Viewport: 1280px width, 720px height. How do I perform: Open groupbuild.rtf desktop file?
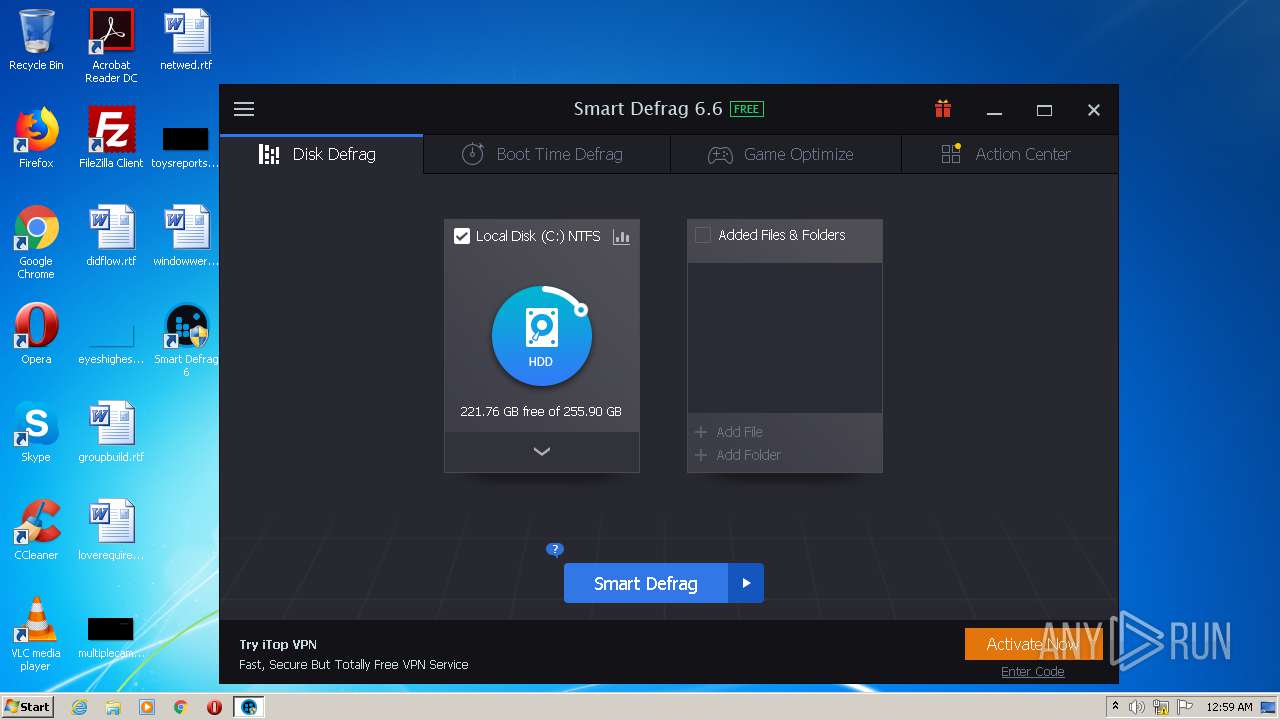tap(111, 432)
